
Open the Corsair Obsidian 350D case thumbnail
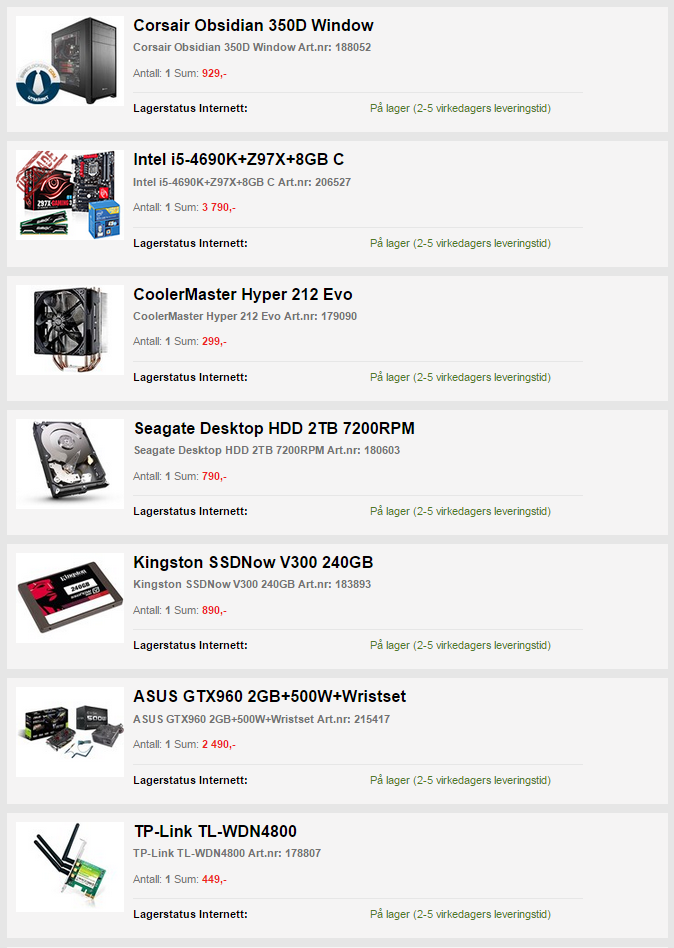70,61
